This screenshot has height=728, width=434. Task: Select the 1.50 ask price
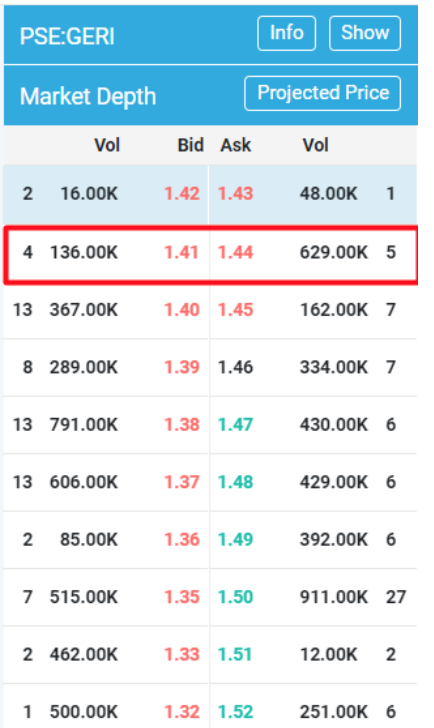point(236,597)
